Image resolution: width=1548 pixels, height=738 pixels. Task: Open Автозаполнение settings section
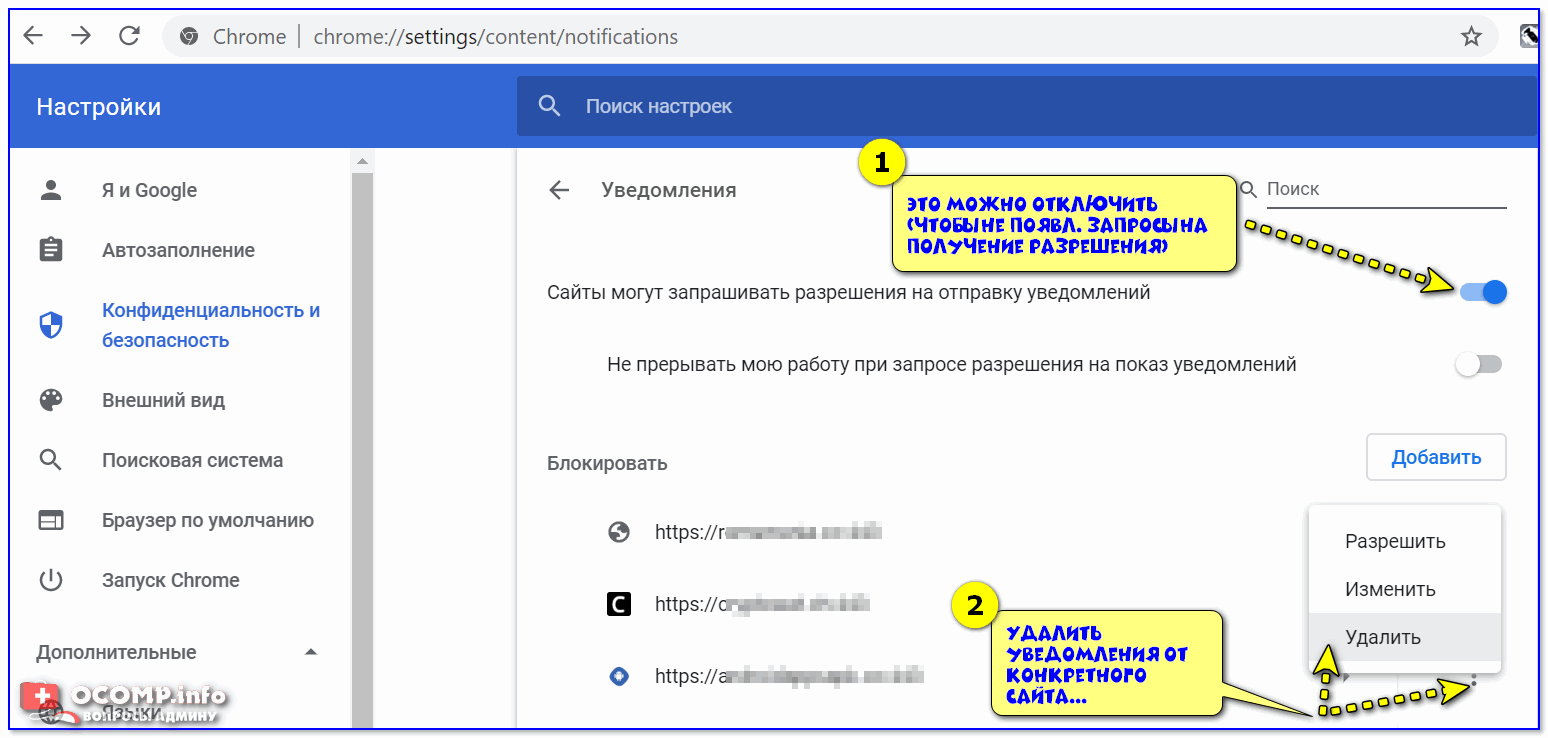click(x=178, y=250)
